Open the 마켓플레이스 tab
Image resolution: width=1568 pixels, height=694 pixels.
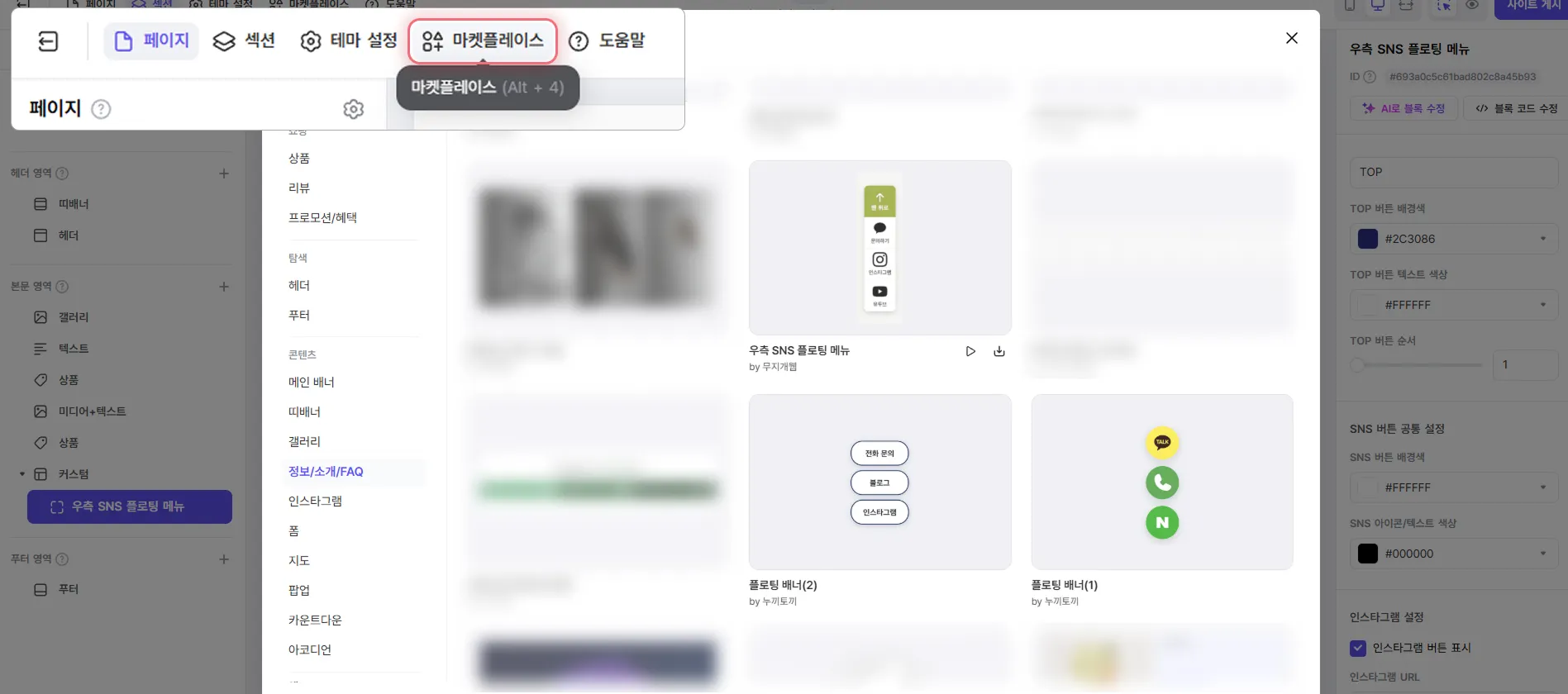tap(483, 40)
